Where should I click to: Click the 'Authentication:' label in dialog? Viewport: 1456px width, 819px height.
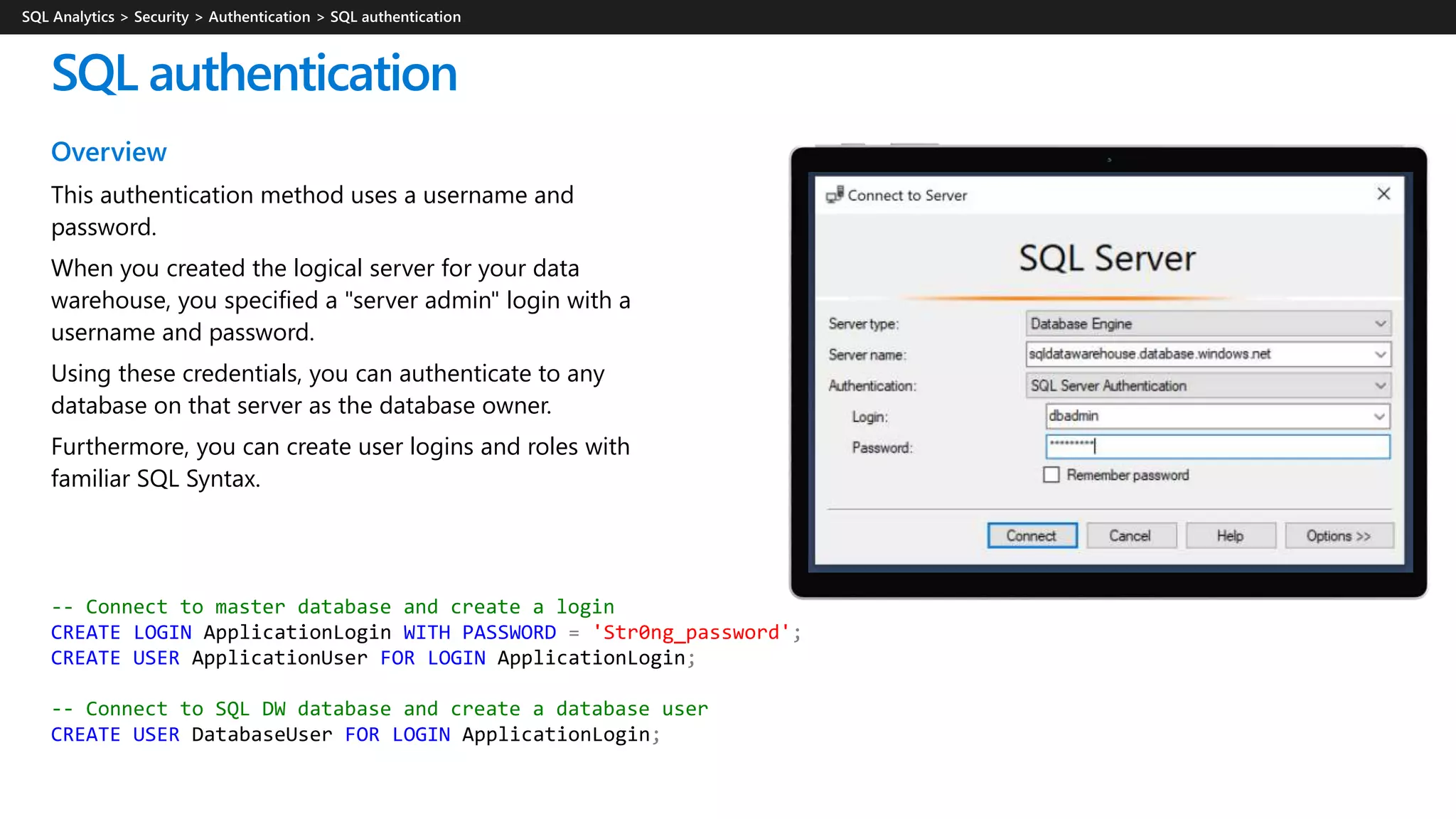click(872, 386)
